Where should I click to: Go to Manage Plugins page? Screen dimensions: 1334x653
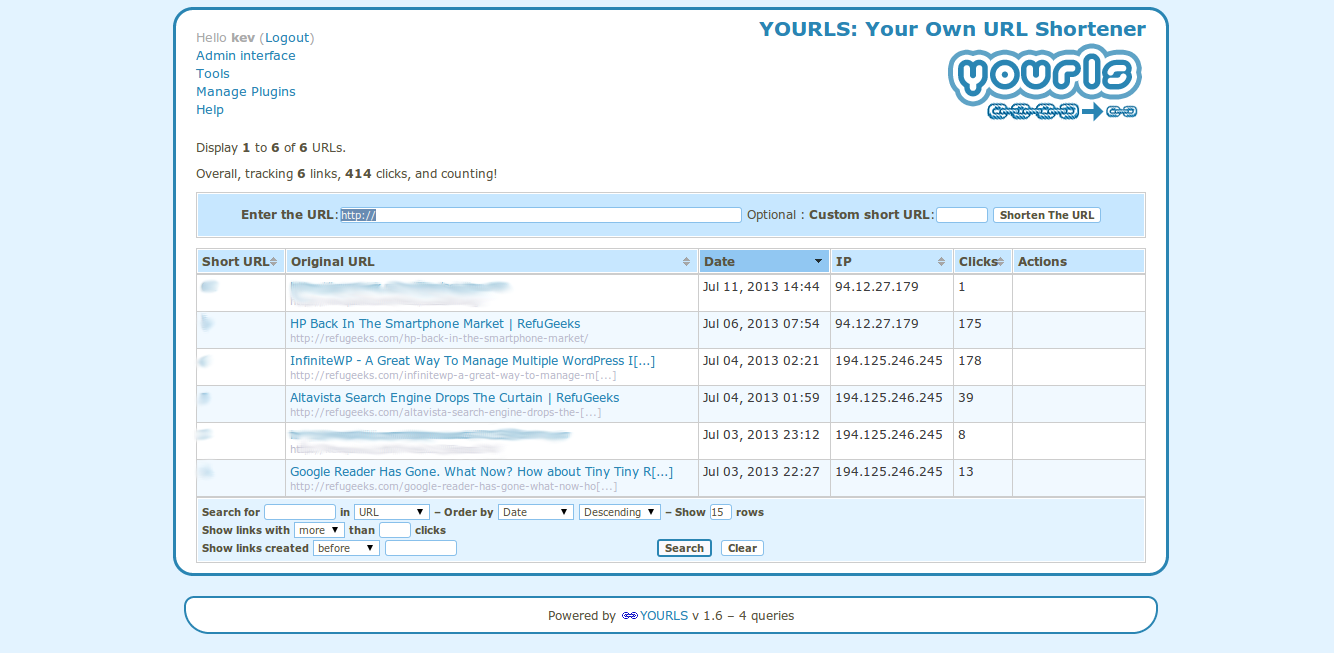pos(246,92)
